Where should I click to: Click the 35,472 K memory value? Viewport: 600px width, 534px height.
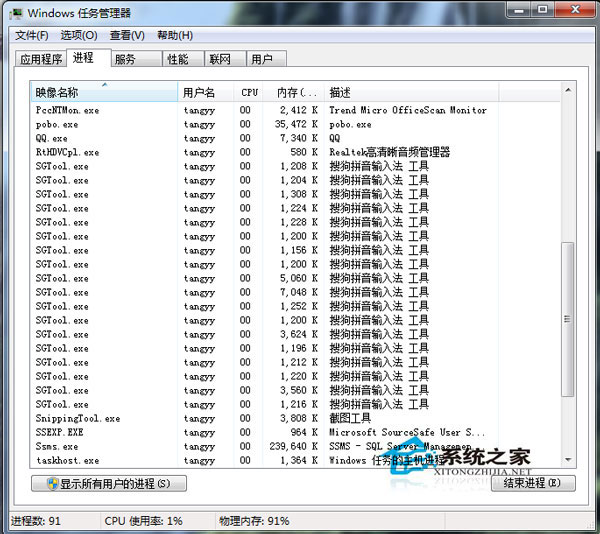click(297, 124)
